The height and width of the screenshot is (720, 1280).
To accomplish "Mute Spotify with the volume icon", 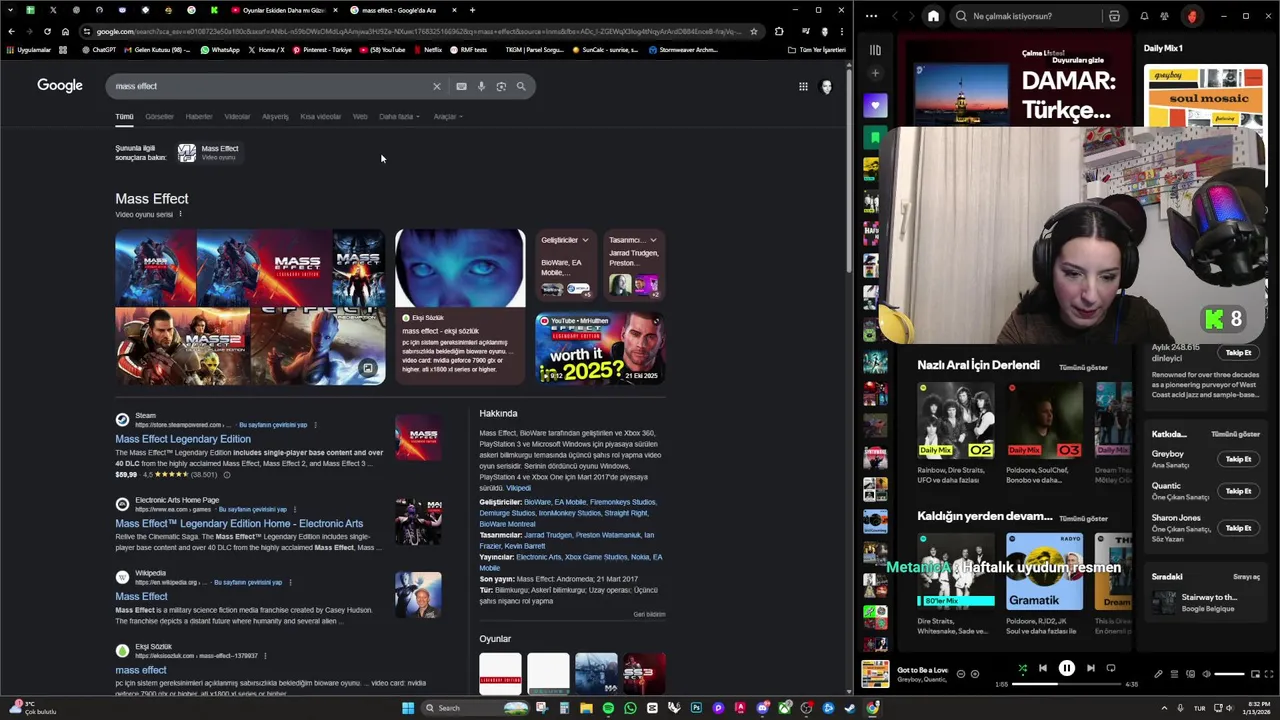I will [1206, 674].
